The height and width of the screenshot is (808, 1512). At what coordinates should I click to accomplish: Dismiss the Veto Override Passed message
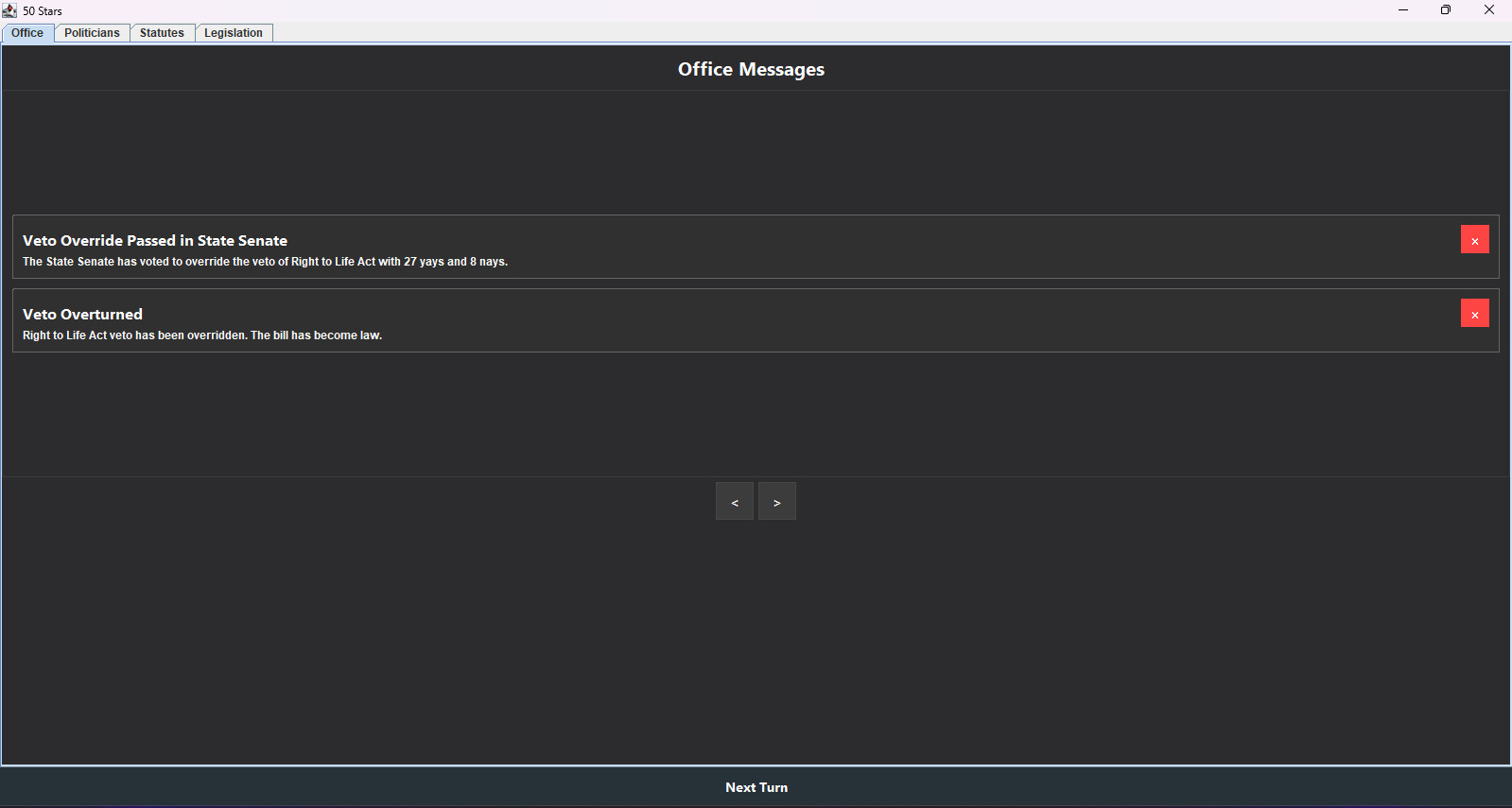(1474, 239)
